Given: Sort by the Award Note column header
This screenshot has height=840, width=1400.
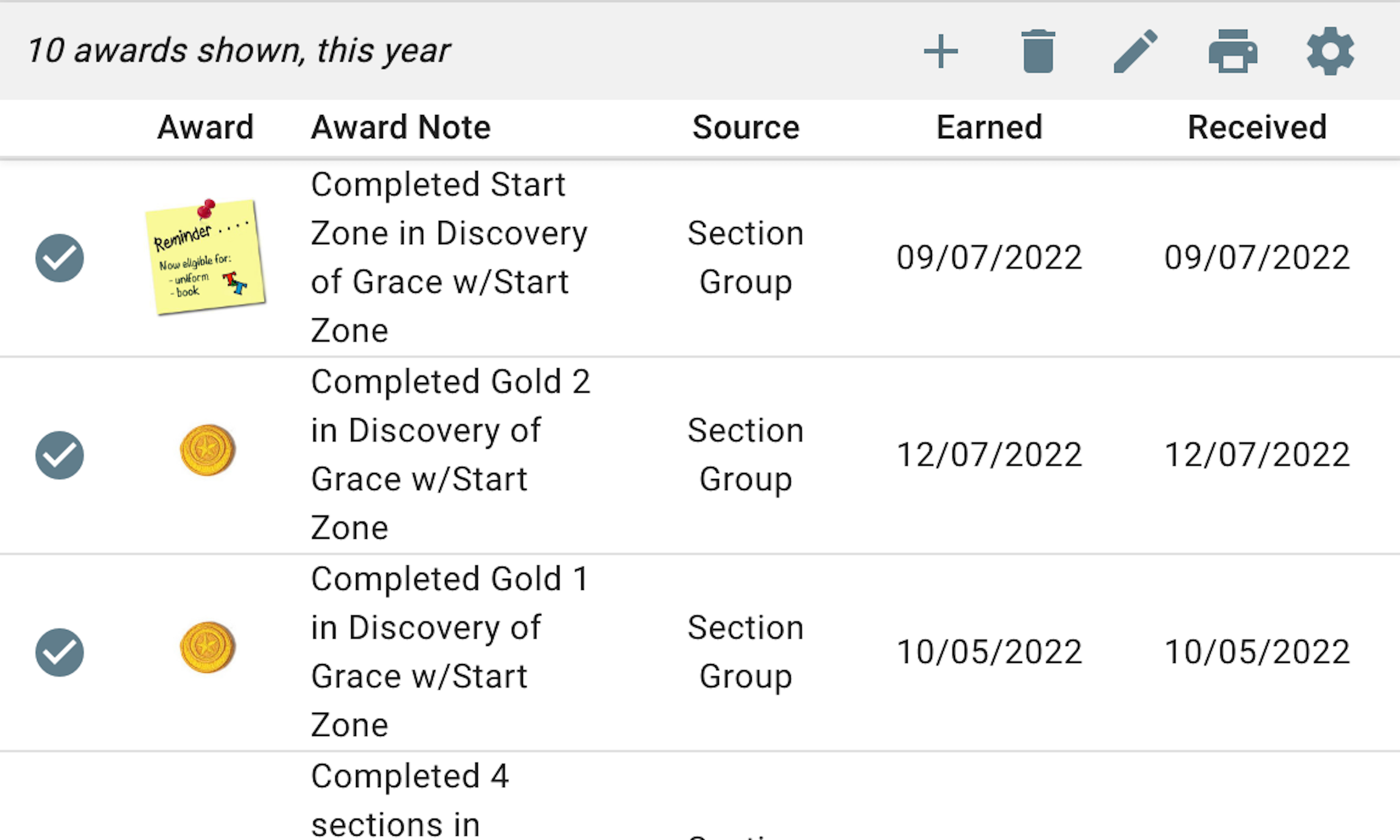Looking at the screenshot, I should (x=401, y=127).
